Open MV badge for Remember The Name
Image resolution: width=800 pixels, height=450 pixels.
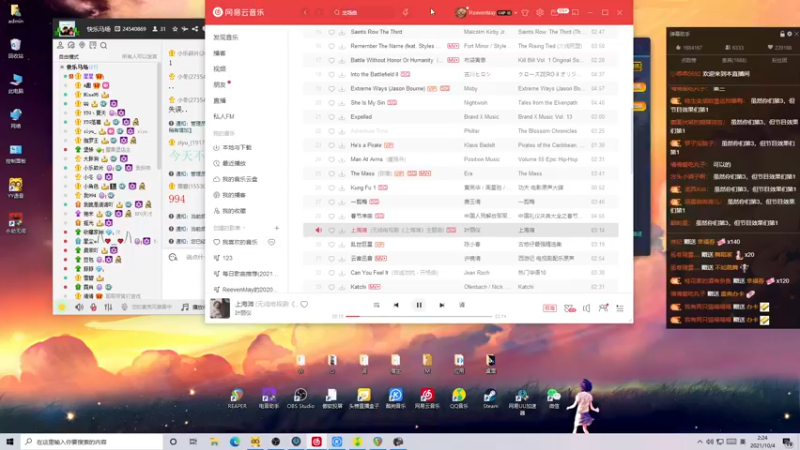(x=453, y=46)
